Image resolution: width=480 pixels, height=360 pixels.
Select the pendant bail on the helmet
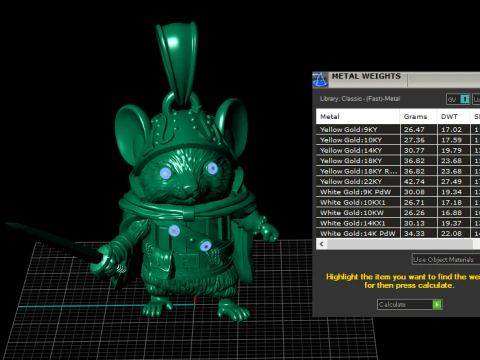pyautogui.click(x=178, y=63)
